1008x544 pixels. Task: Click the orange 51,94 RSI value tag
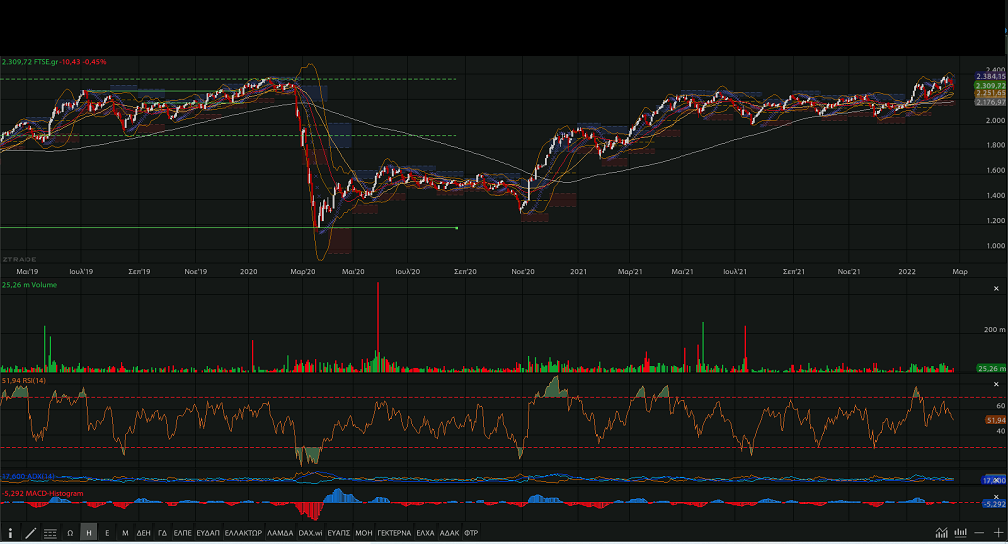(x=996, y=420)
